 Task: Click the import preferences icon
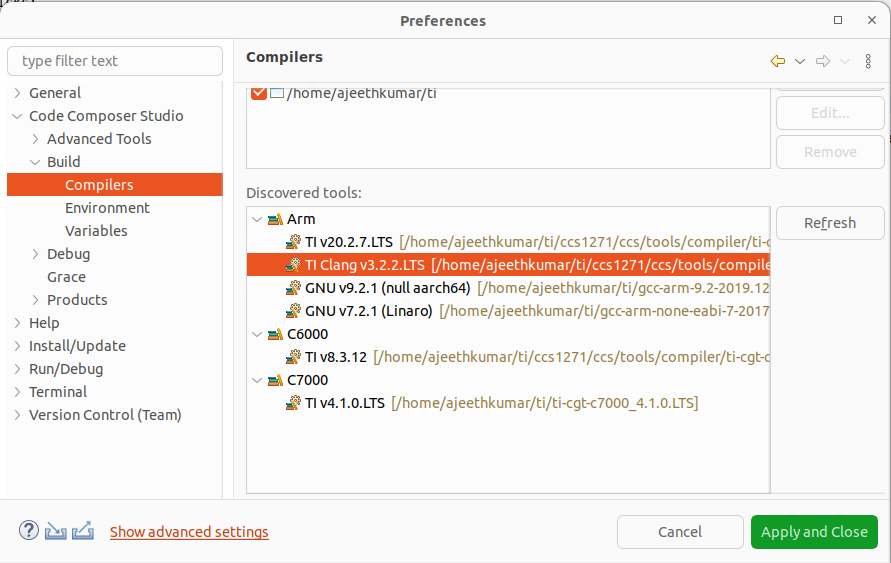coord(56,531)
